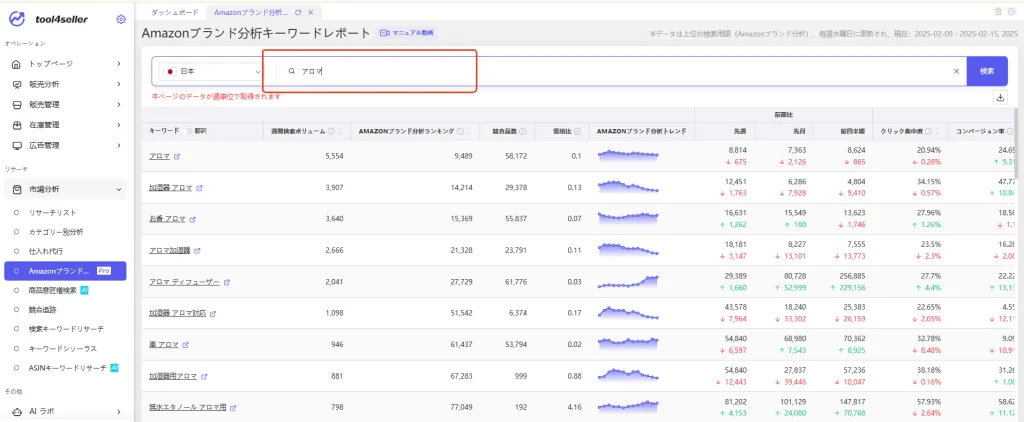
Task: Open external link icon beside 車 アロマ
Action: pyautogui.click(x=185, y=345)
